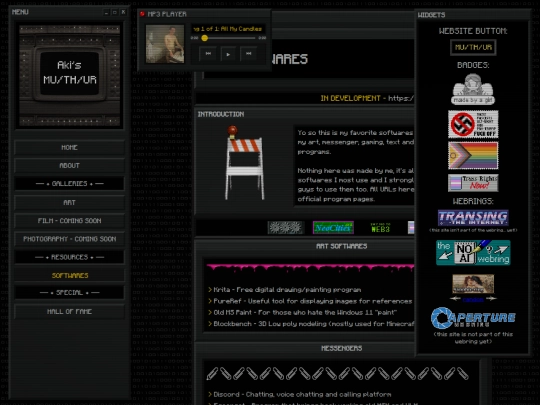The width and height of the screenshot is (540, 405).
Task: Click the WEB3 button badge
Action: click(x=380, y=228)
